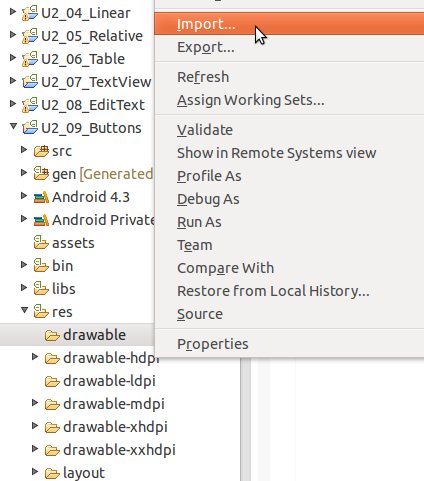Viewport: 424px width, 481px height.
Task: Select the U2_09_Buttons project name
Action: 91,128
